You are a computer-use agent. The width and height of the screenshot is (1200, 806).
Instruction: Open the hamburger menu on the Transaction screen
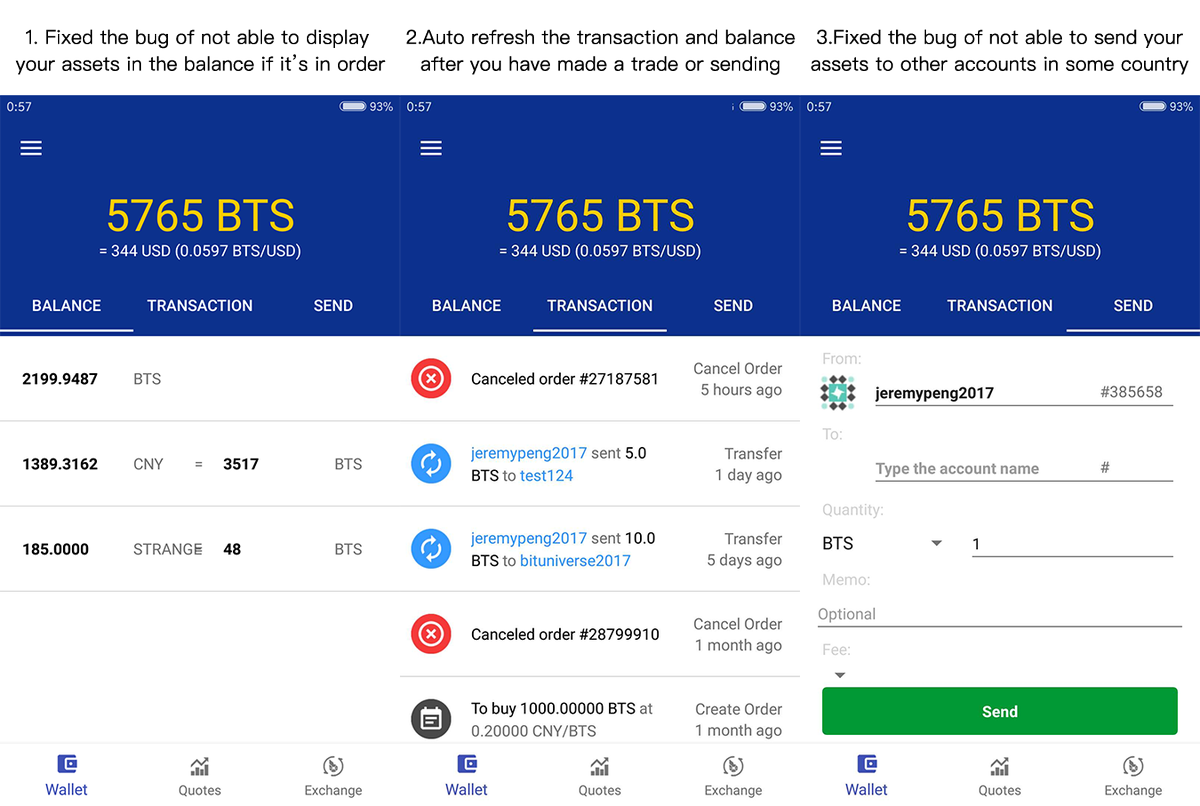click(431, 148)
